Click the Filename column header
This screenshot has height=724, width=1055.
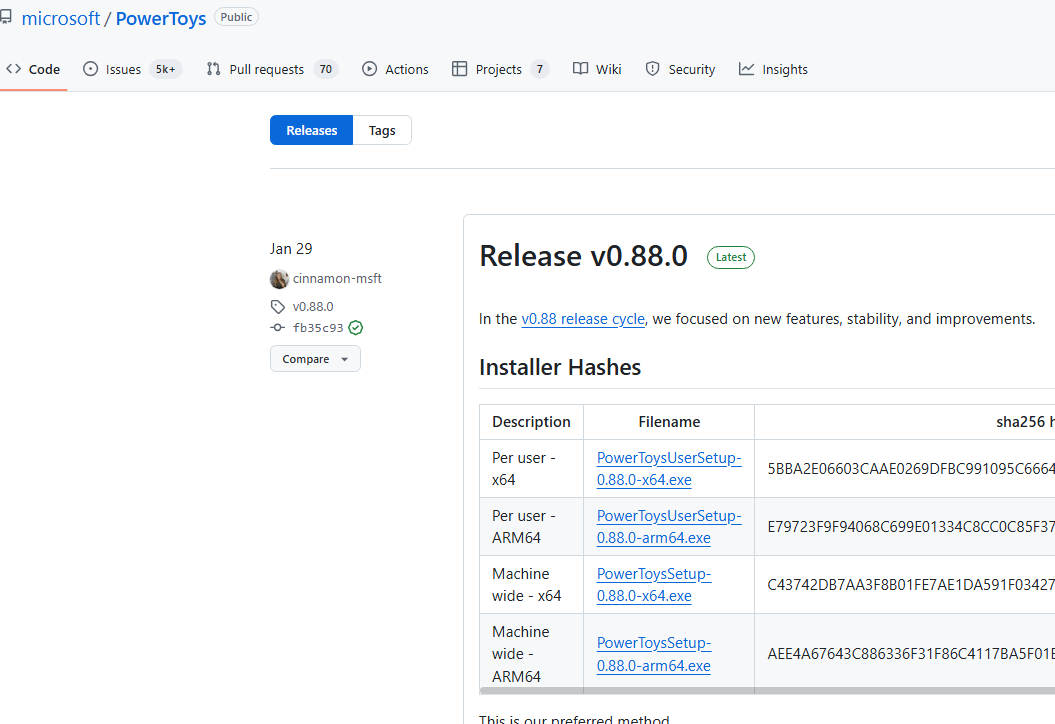(x=669, y=422)
